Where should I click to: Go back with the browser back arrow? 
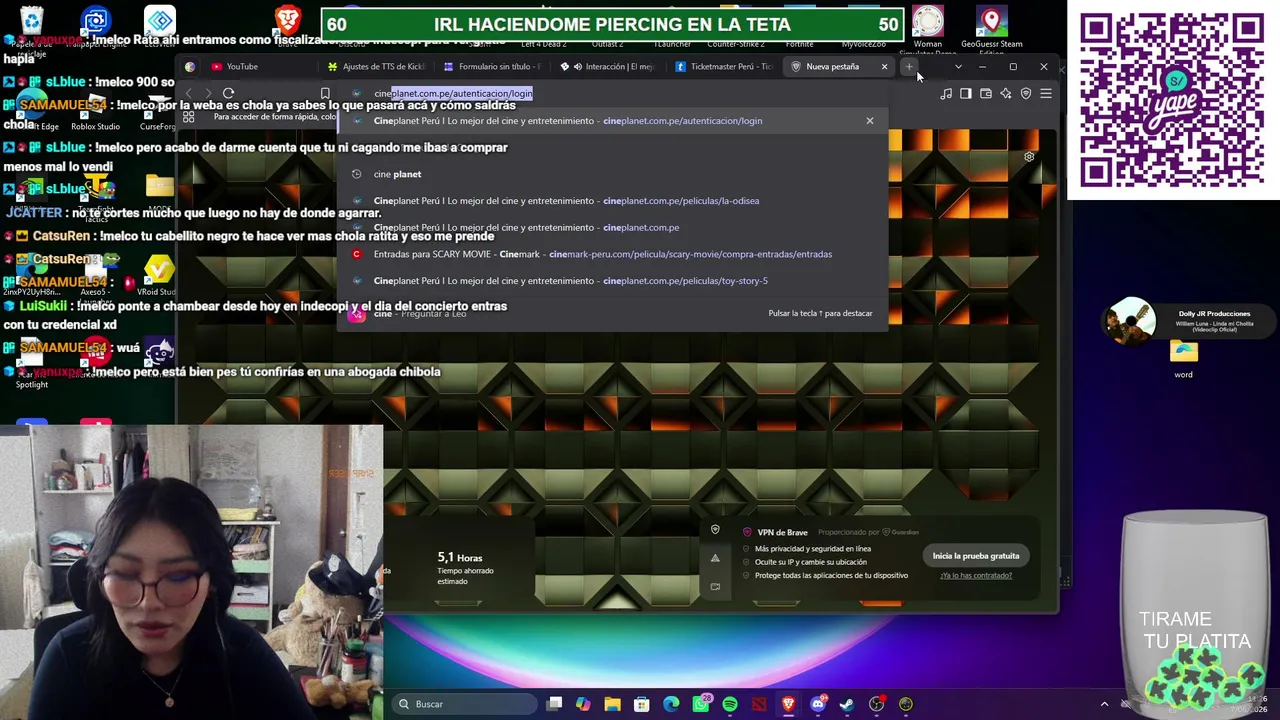click(188, 94)
